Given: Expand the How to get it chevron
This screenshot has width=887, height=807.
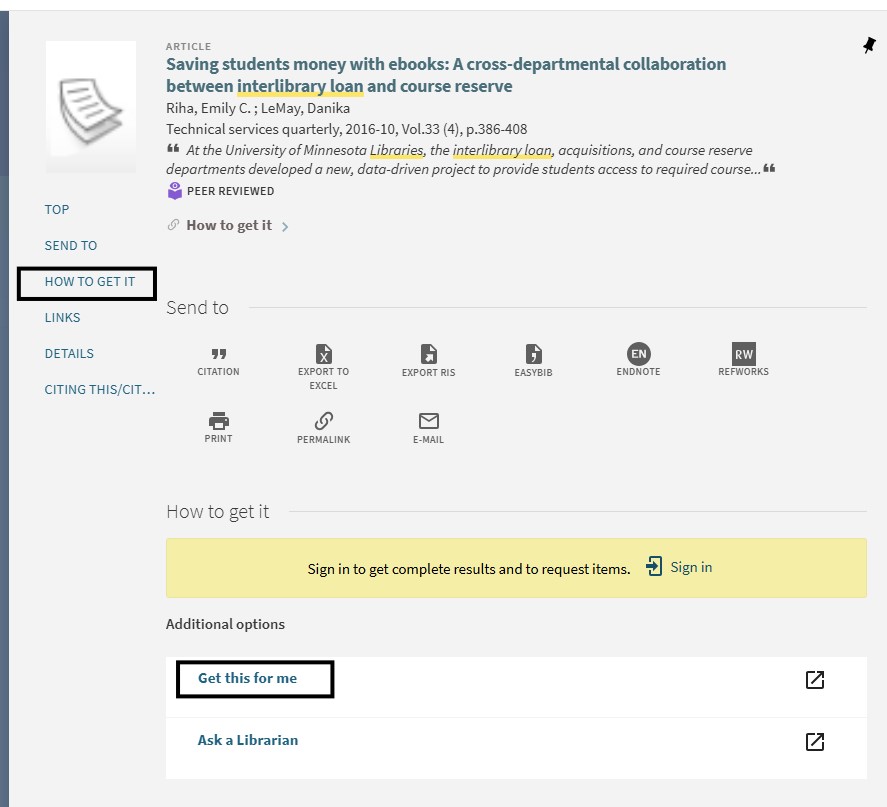Looking at the screenshot, I should tap(285, 227).
